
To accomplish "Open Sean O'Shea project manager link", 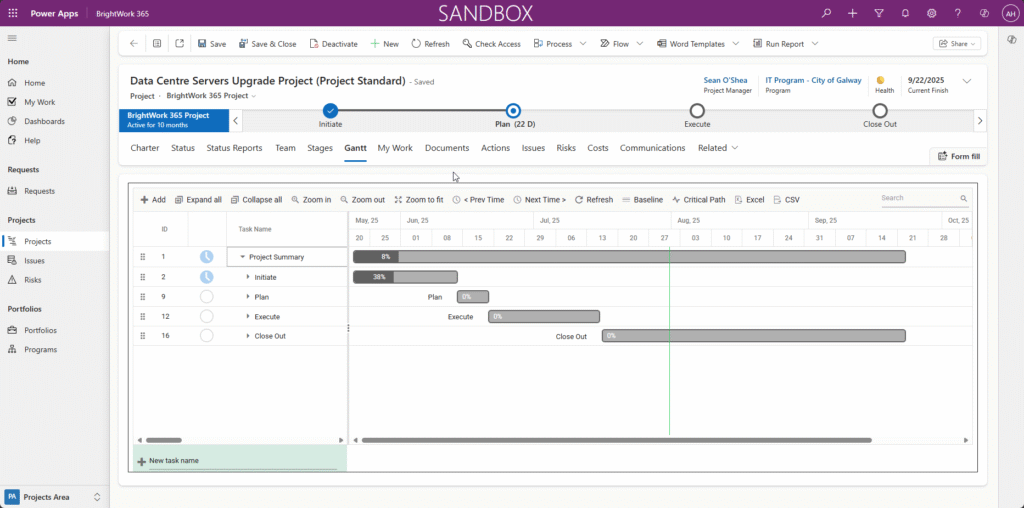I will 725,80.
